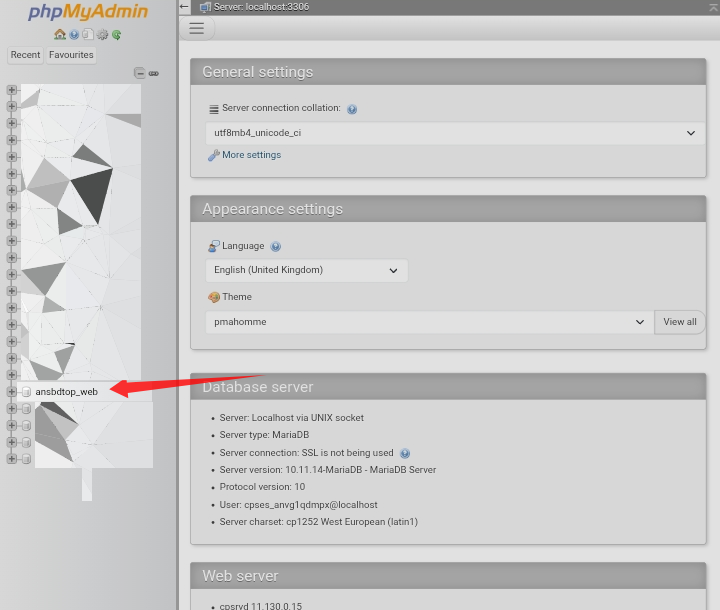Open navigation panel settings gear icon

point(102,34)
